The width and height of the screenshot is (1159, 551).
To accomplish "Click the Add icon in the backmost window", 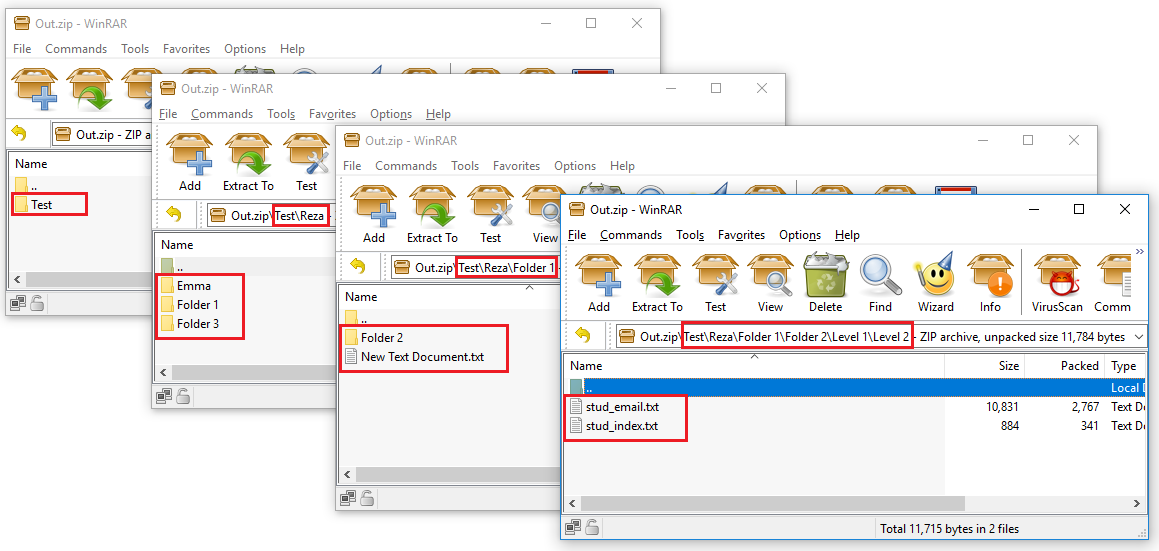I will click(x=36, y=87).
